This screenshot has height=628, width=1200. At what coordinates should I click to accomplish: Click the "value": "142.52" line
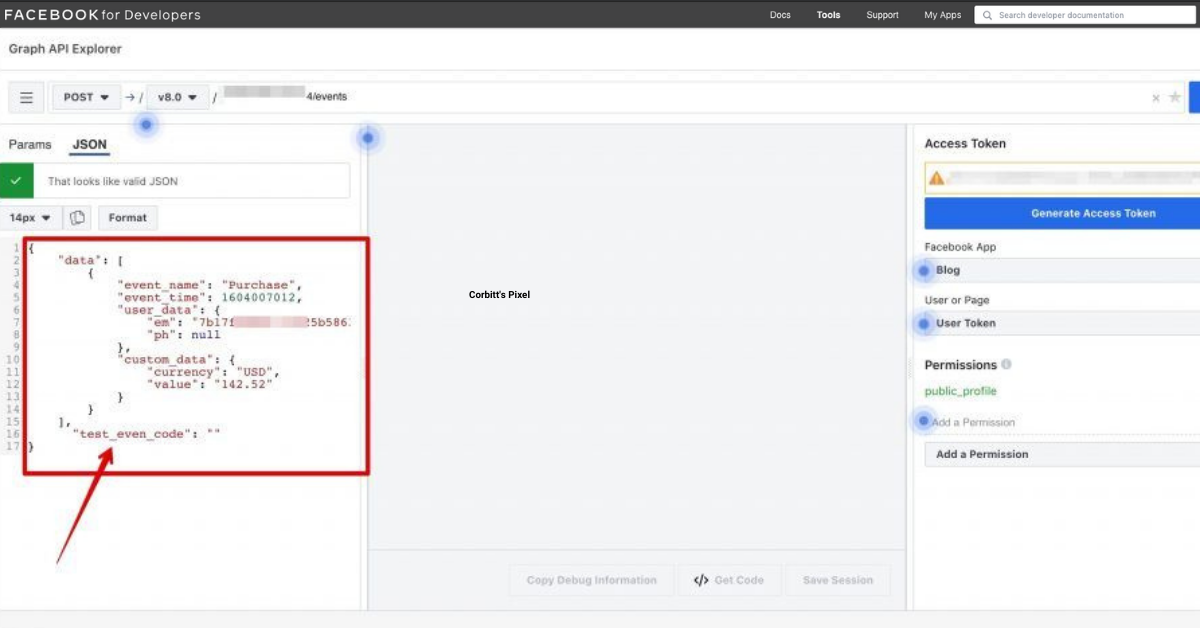(x=211, y=384)
